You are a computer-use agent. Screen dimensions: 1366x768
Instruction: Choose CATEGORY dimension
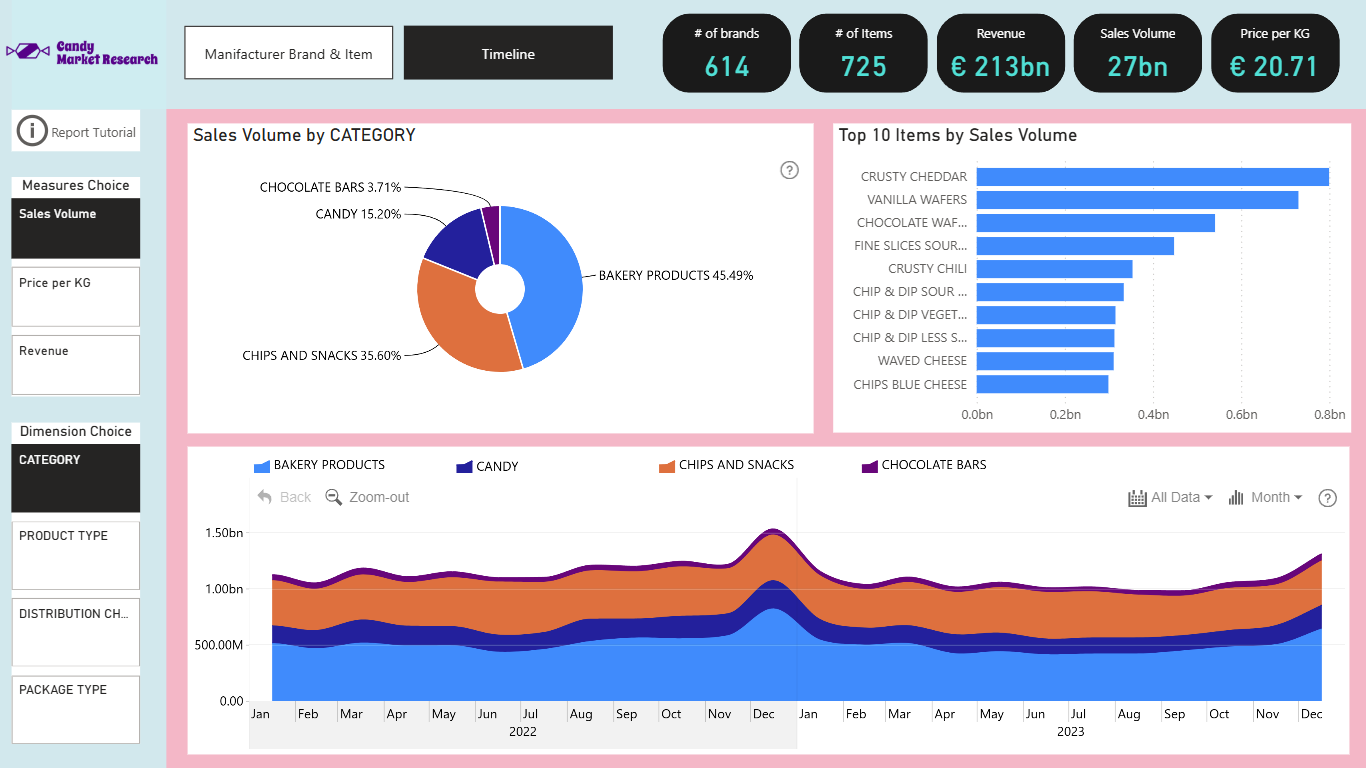point(76,478)
